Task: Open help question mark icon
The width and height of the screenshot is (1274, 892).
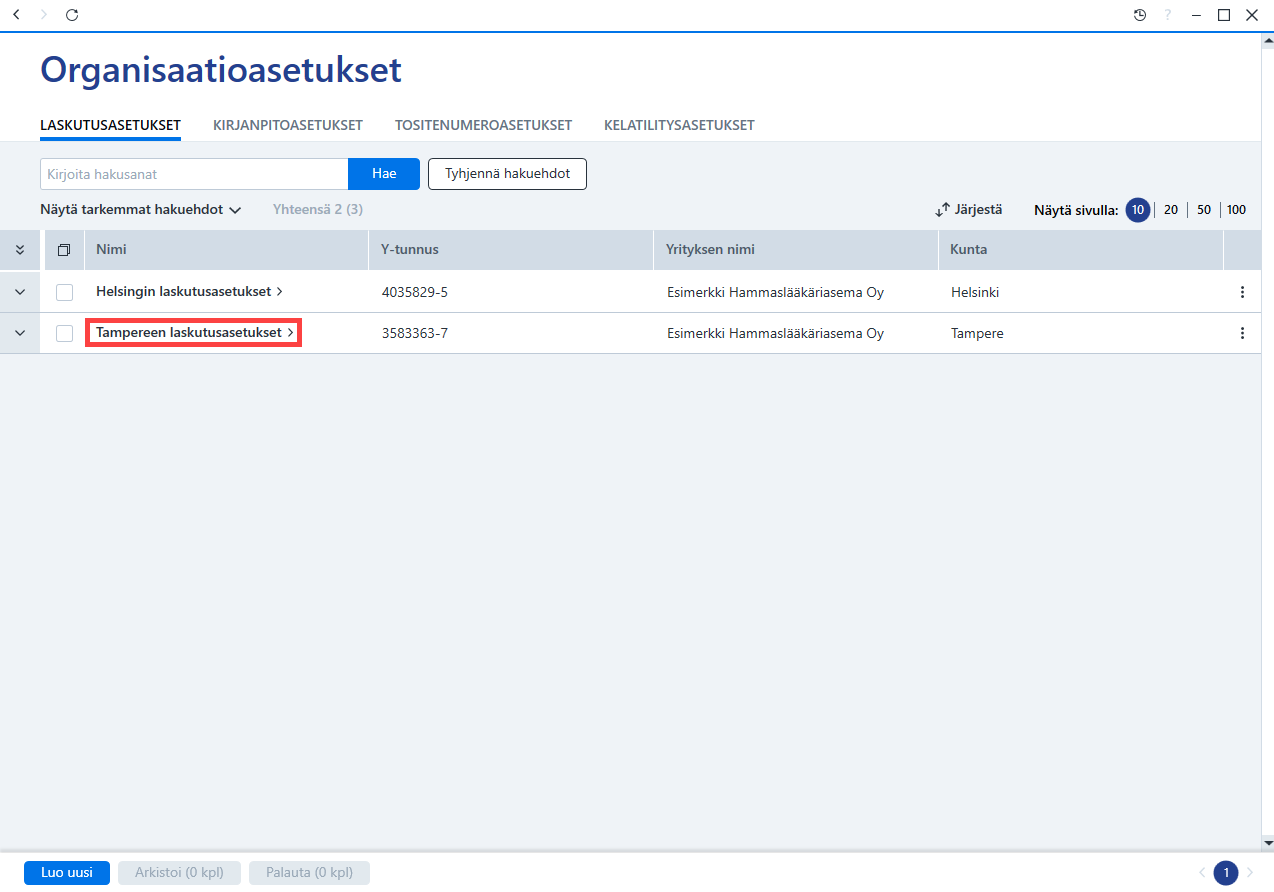Action: tap(1167, 15)
